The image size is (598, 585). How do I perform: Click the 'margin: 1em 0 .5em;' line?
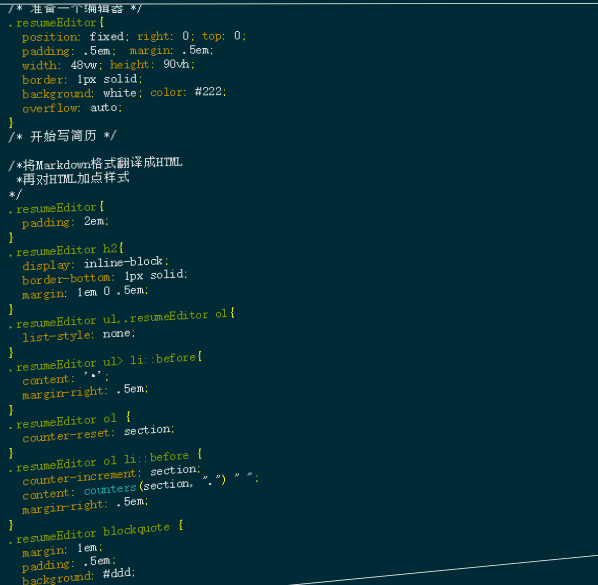(x=85, y=293)
